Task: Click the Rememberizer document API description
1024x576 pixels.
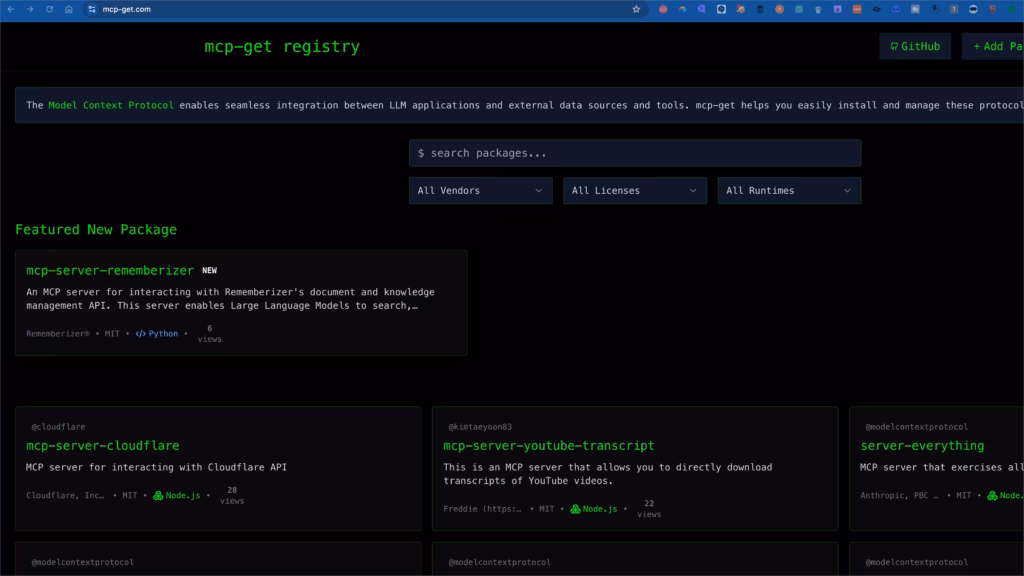Action: (x=231, y=299)
